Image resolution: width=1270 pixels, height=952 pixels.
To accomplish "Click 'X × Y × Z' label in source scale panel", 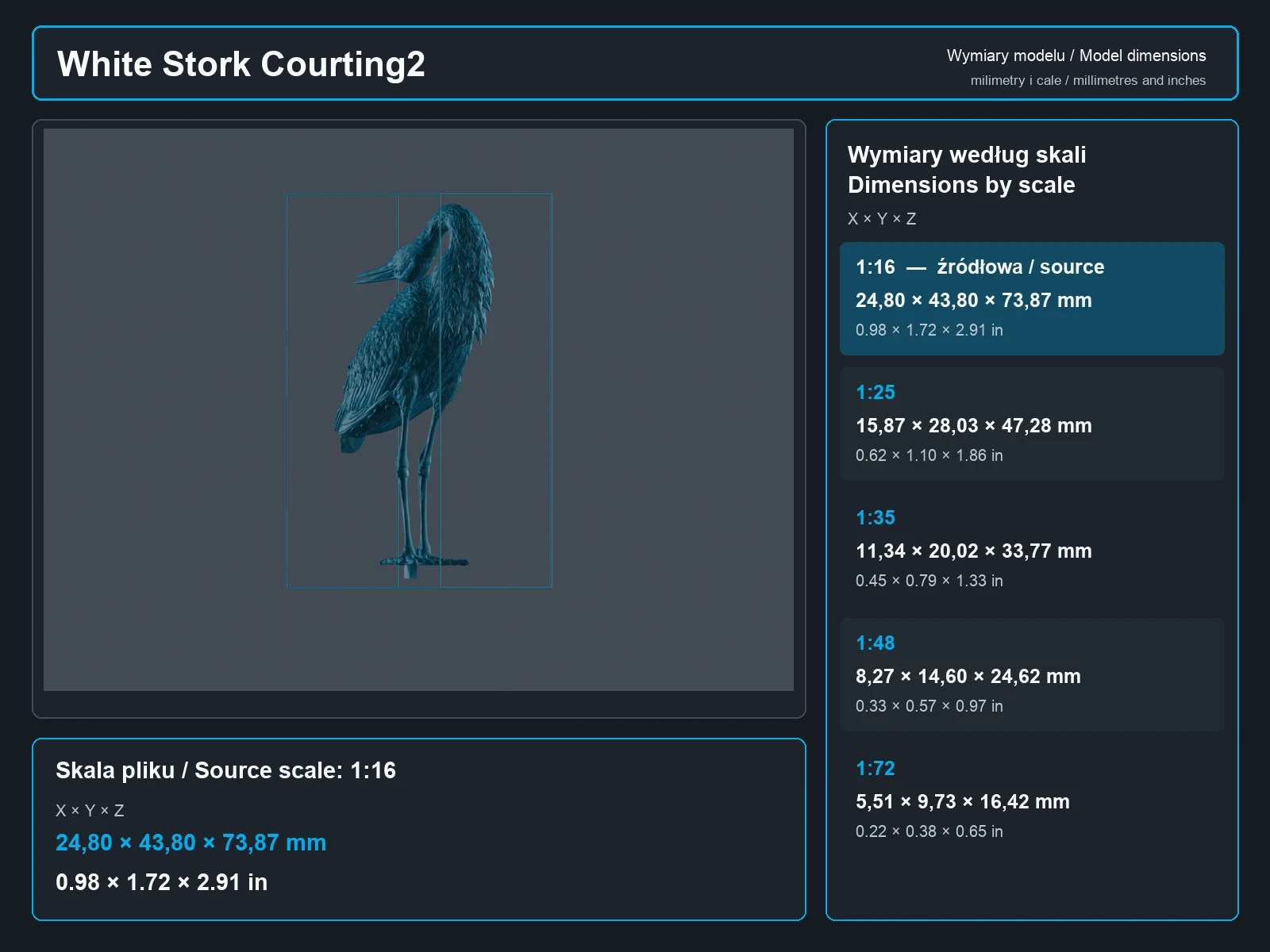I will pos(90,811).
